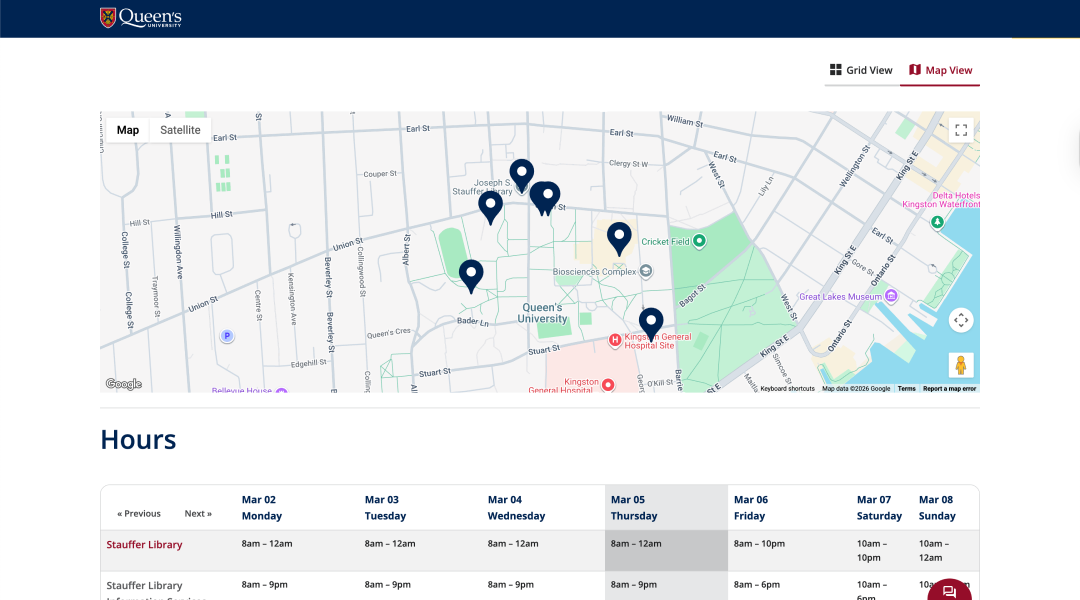
Task: Click the Queen's University logo
Action: (141, 17)
